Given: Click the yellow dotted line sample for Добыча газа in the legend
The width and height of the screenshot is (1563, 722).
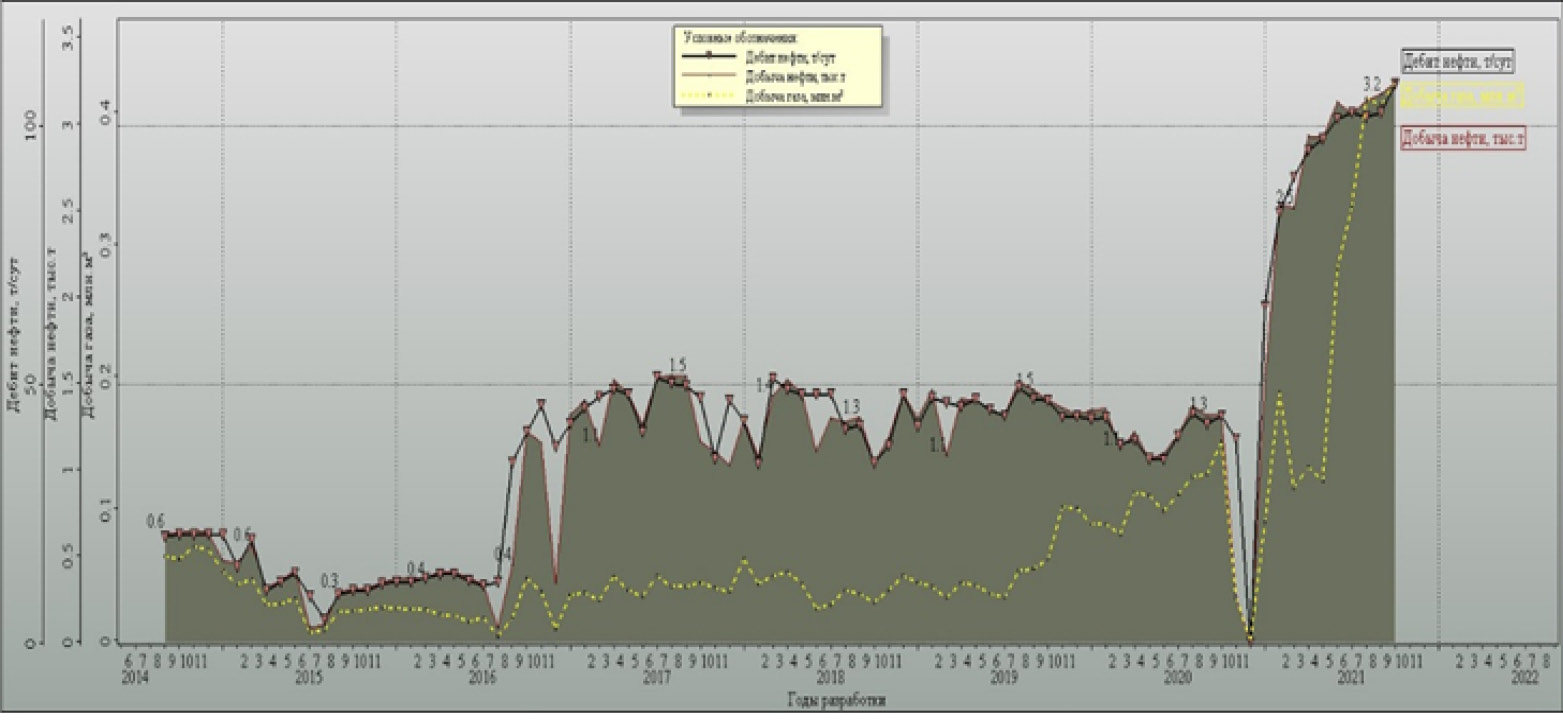Looking at the screenshot, I should tap(710, 97).
